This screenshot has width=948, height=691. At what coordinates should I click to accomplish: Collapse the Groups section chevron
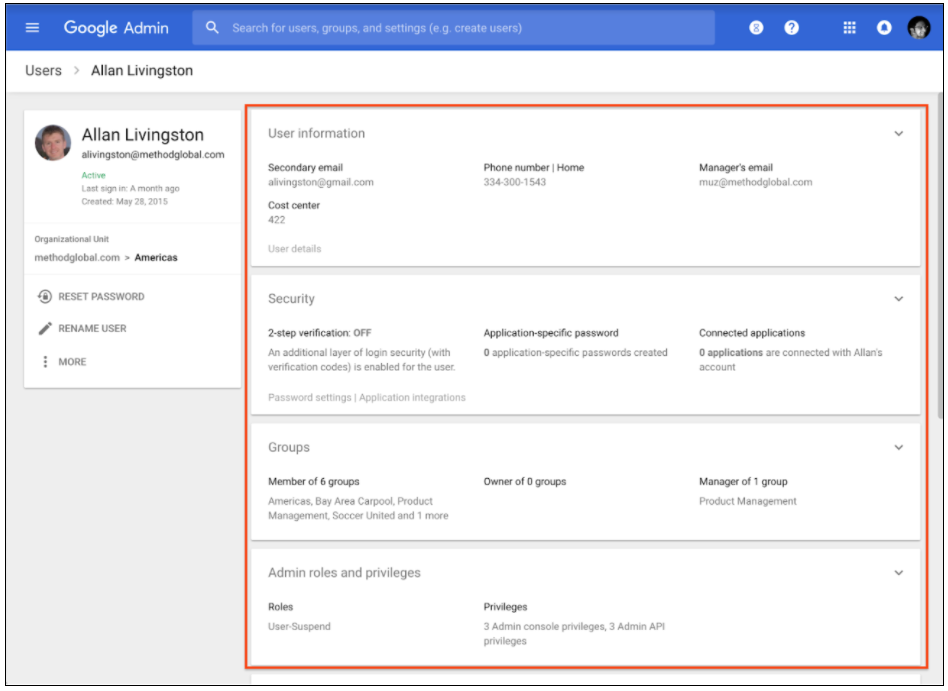898,448
